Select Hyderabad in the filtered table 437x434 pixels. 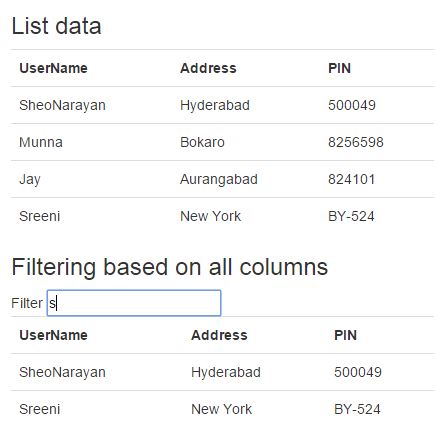pyautogui.click(x=226, y=372)
